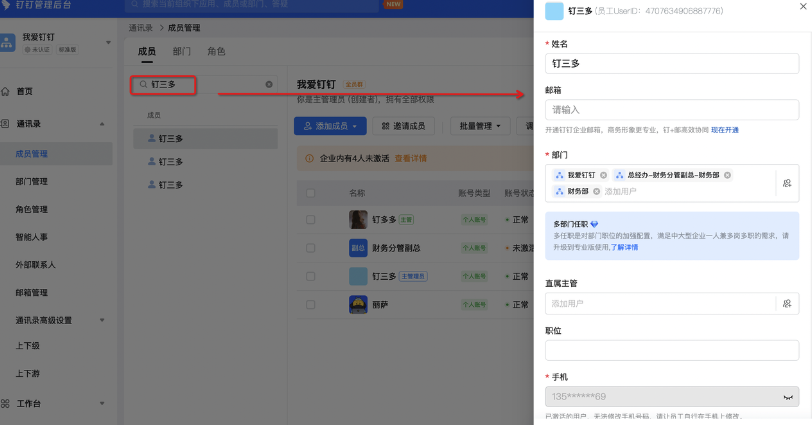Remove 财务部 department tag
This screenshot has width=812, height=425.
click(x=596, y=191)
